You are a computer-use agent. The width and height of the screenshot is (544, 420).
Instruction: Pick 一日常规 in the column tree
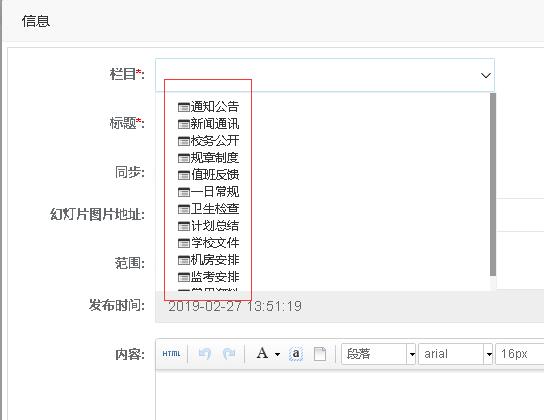click(215, 191)
